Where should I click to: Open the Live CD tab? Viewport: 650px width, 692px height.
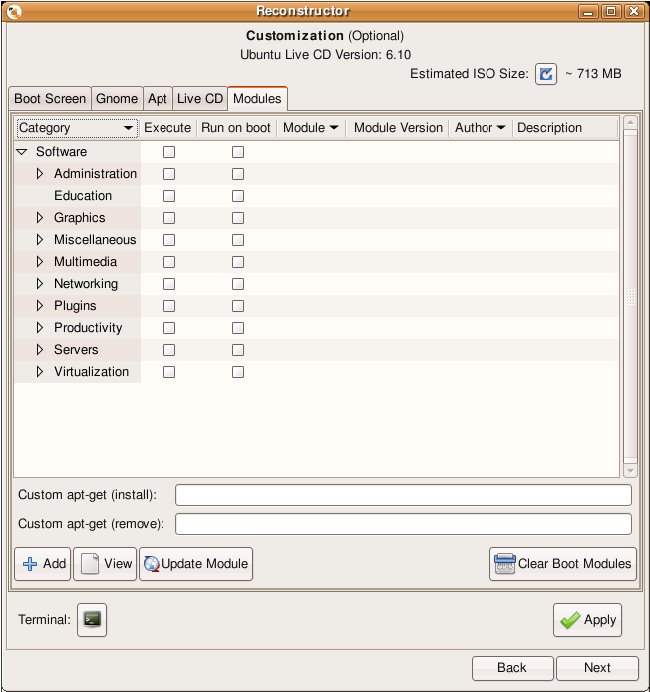point(200,98)
